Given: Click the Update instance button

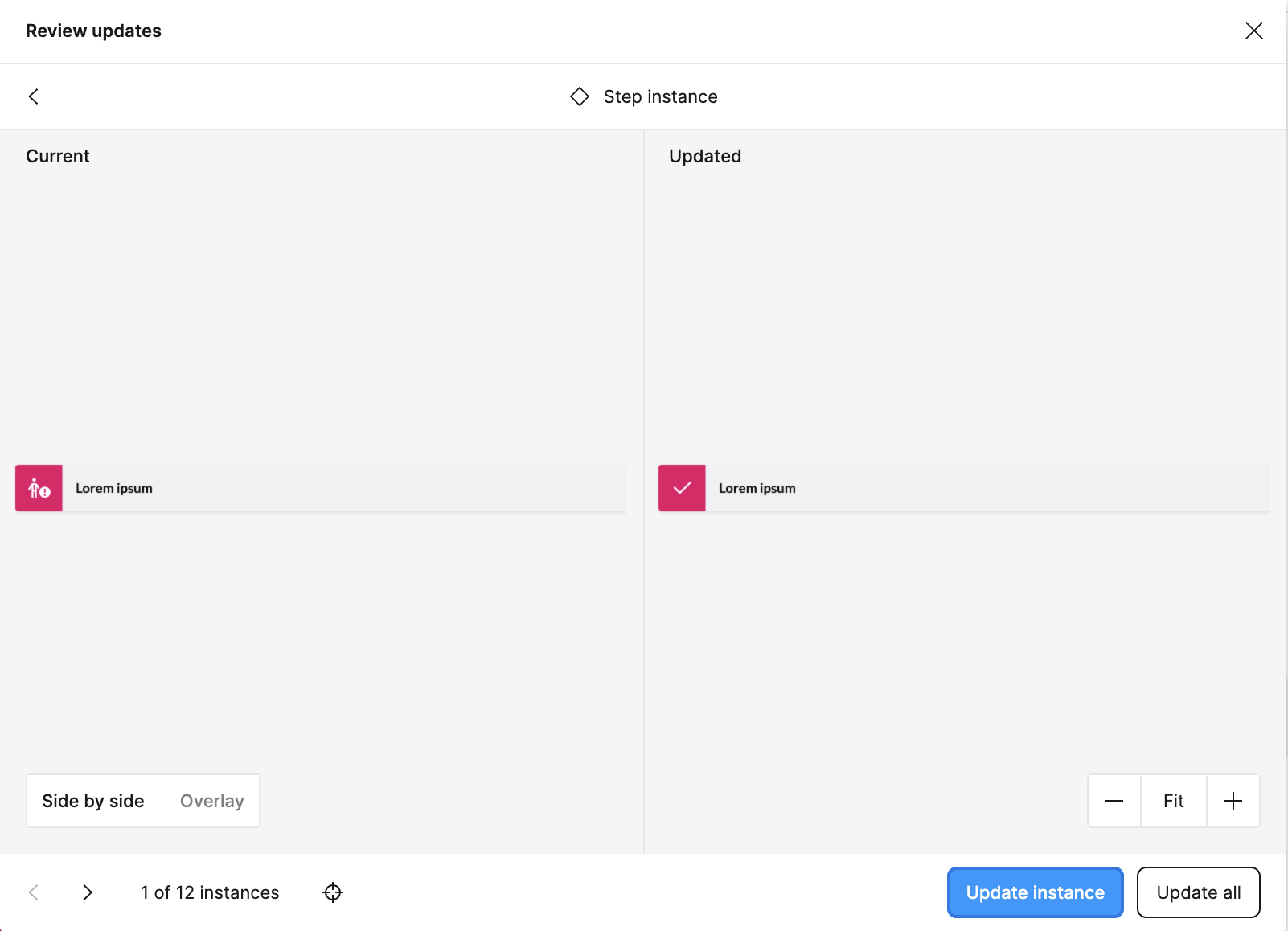Looking at the screenshot, I should (1036, 892).
